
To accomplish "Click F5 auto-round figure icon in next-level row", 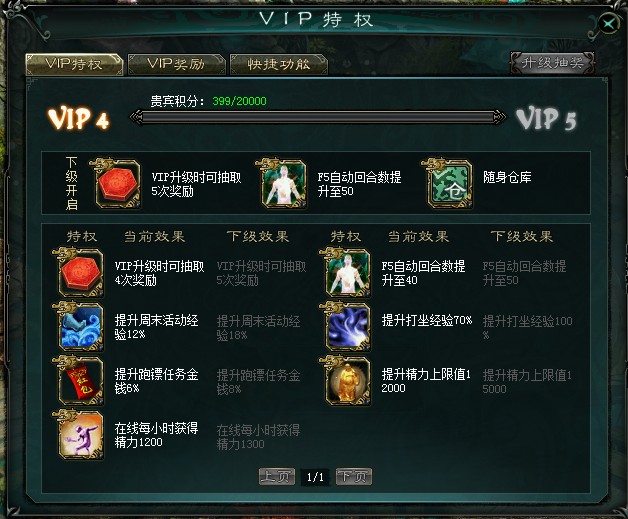I will [283, 184].
